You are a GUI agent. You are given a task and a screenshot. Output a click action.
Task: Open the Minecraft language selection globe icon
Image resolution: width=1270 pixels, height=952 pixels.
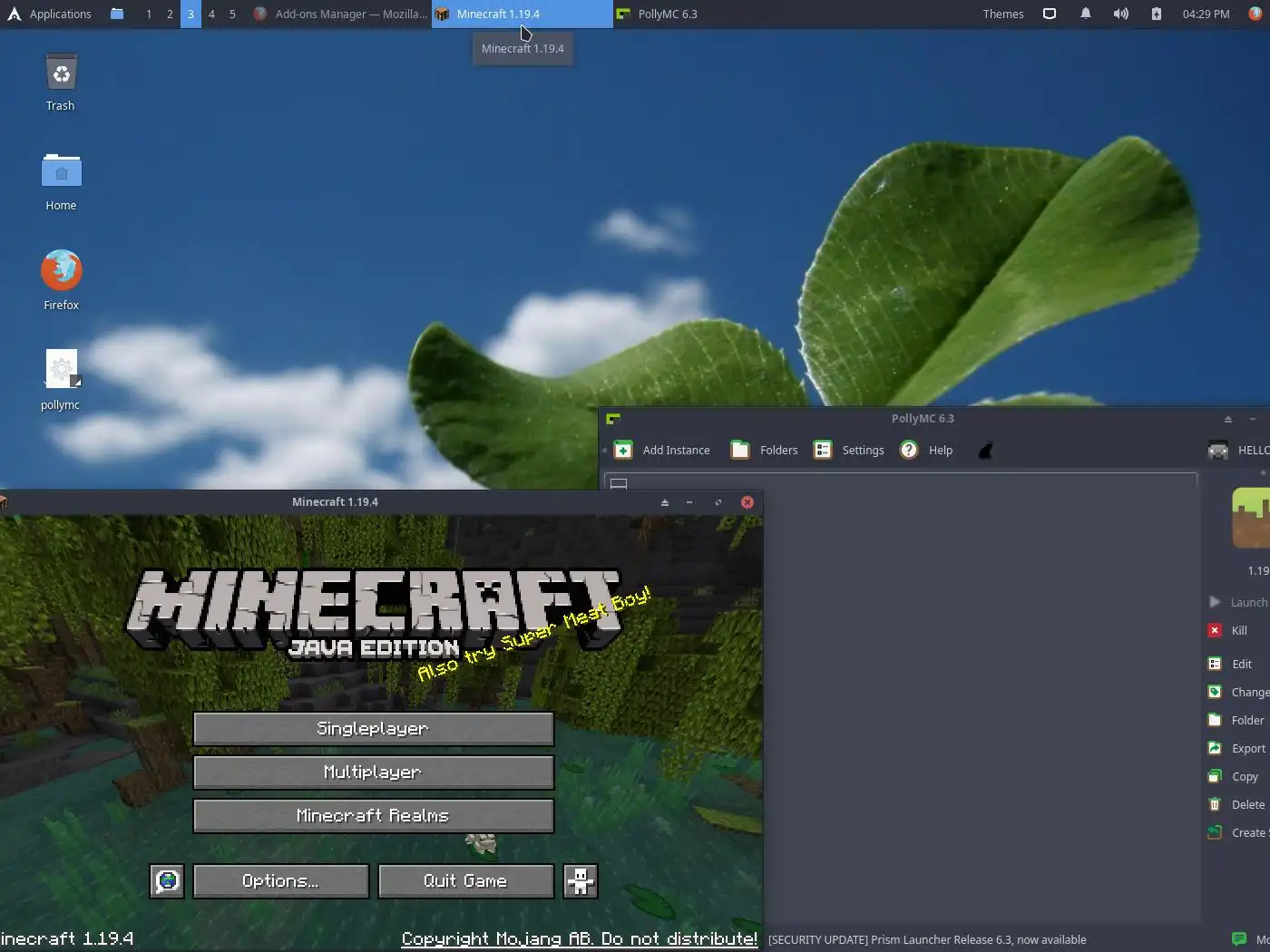click(167, 880)
